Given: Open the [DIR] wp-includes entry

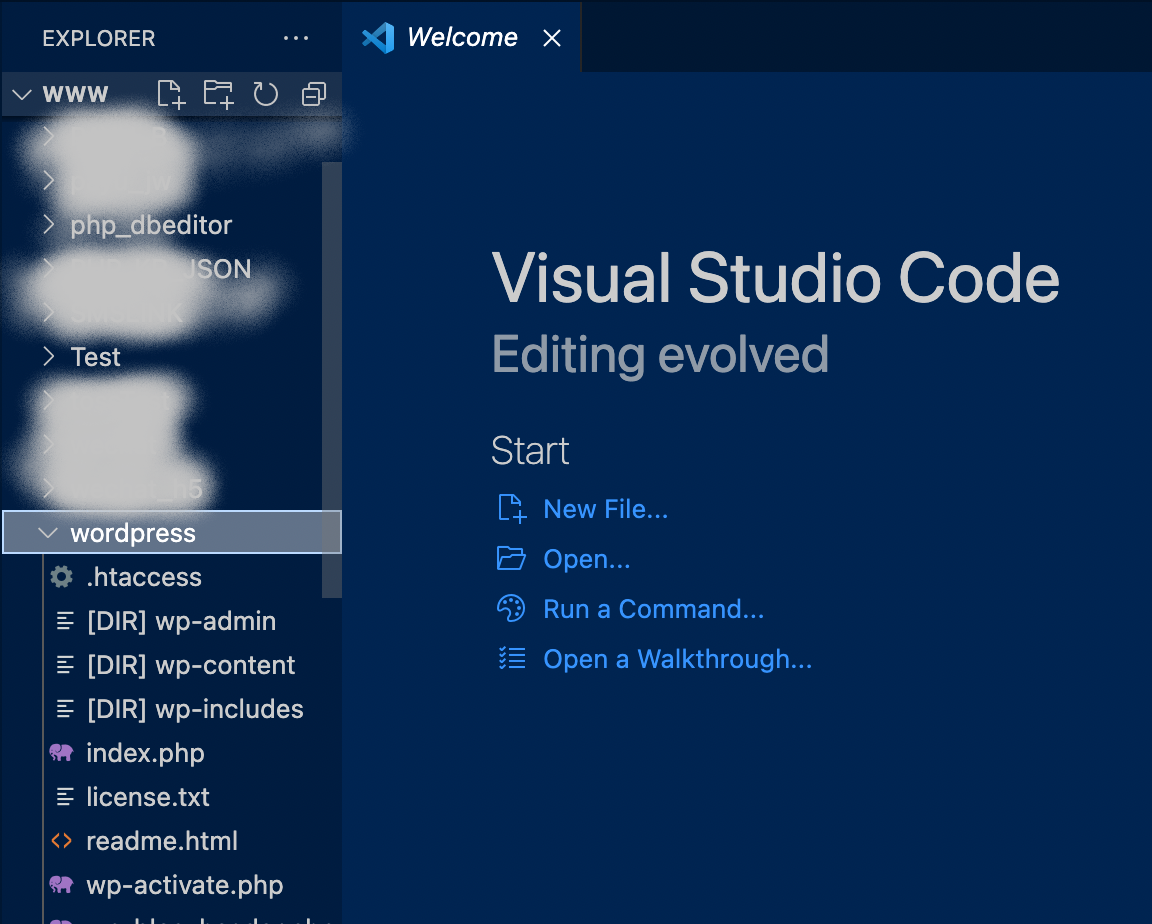Looking at the screenshot, I should [195, 710].
